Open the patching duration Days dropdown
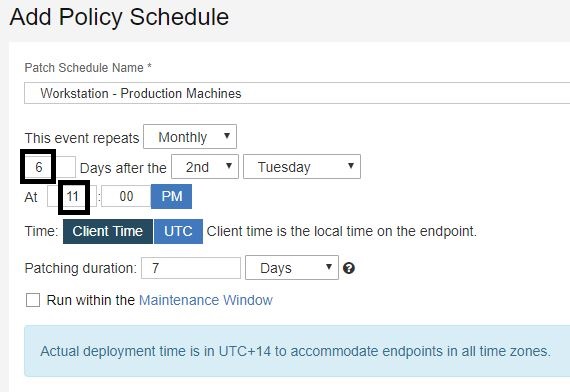The height and width of the screenshot is (392, 570). (292, 268)
